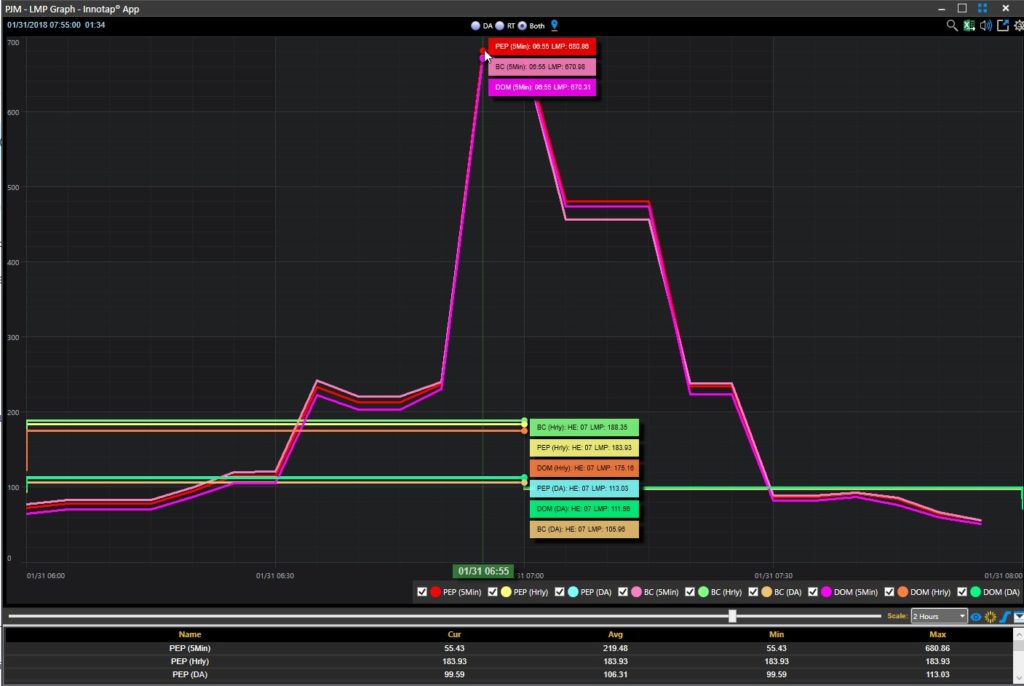Click the blue grid layout icon in title bar
This screenshot has width=1024, height=686.
pyautogui.click(x=982, y=8)
